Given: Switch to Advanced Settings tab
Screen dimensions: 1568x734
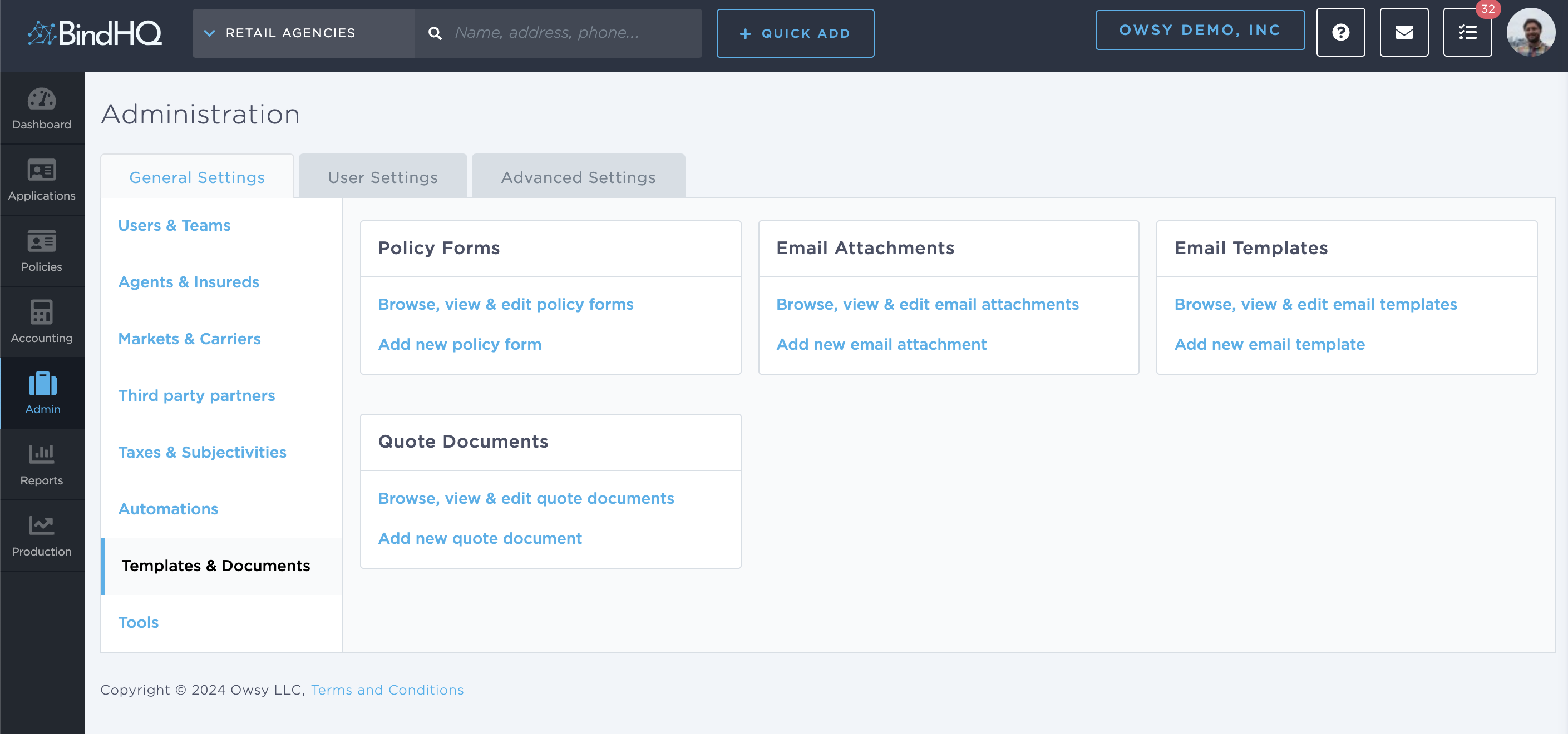Looking at the screenshot, I should click(578, 177).
